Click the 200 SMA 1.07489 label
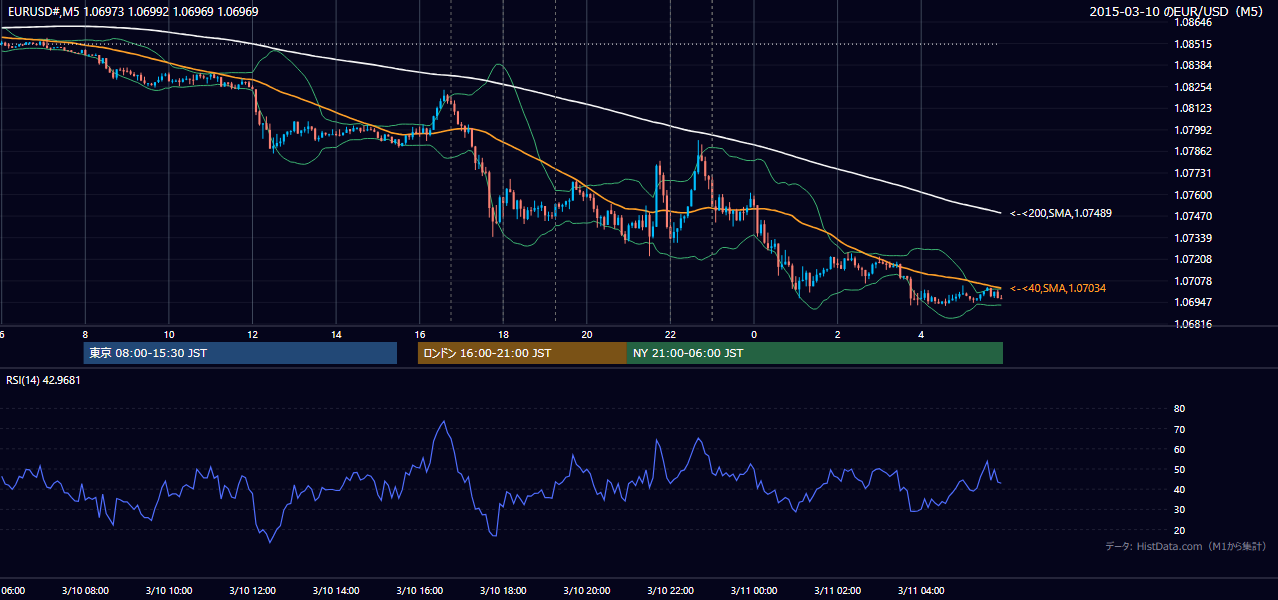 click(x=1061, y=213)
